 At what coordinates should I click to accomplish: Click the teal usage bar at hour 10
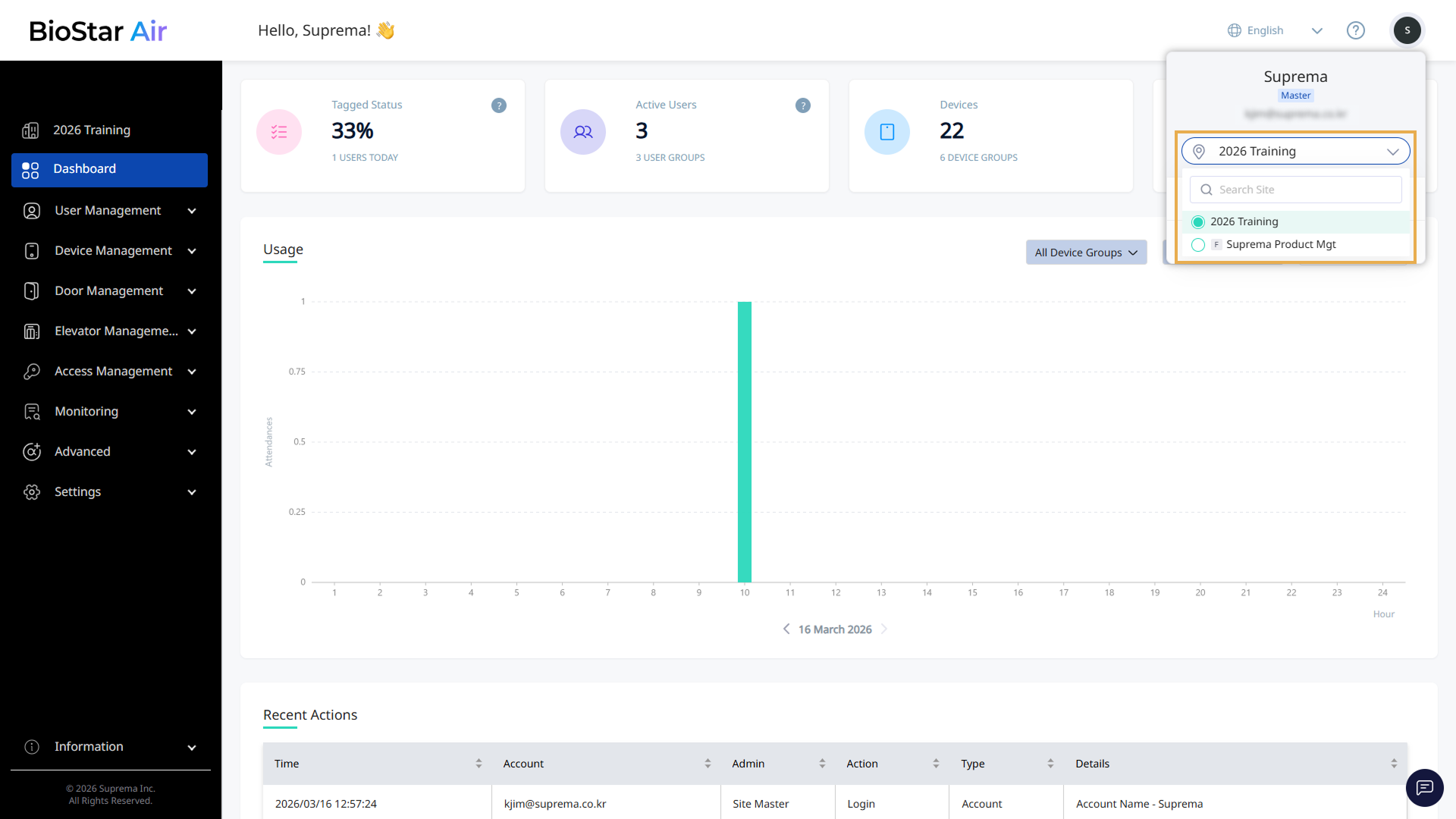tap(744, 442)
